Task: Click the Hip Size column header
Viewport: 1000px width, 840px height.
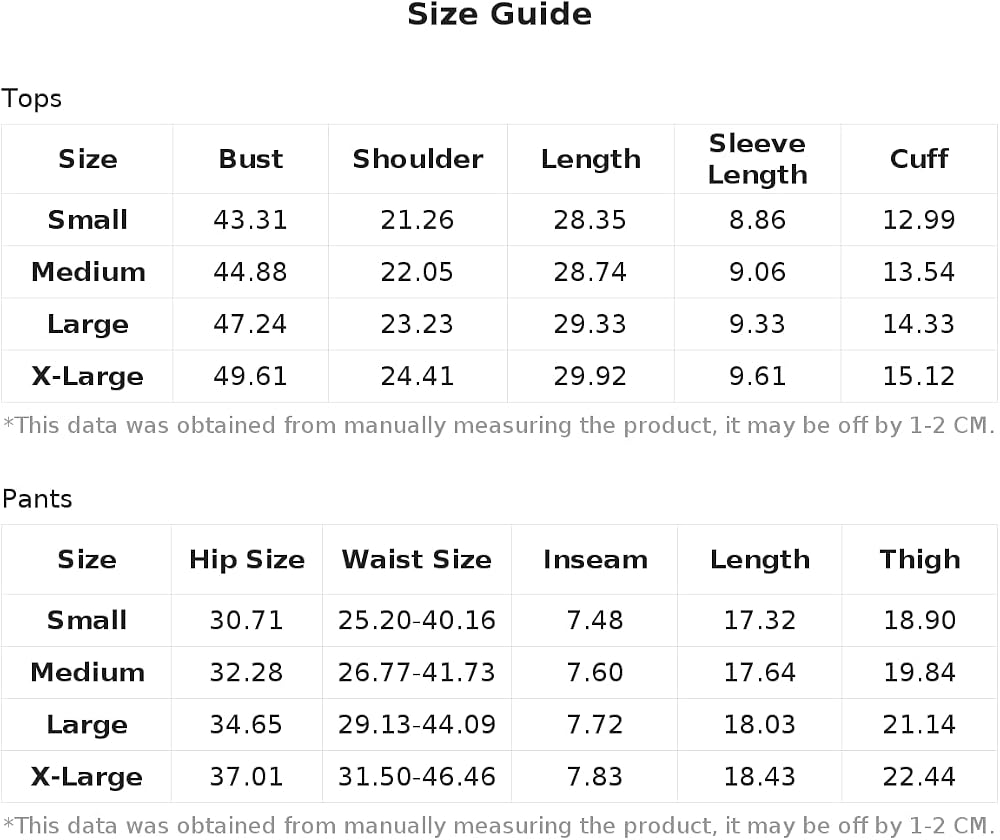Action: pos(247,559)
